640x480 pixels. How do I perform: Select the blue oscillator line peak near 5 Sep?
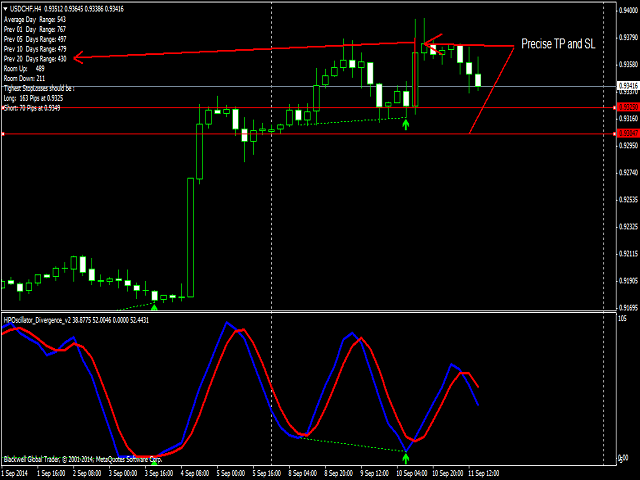click(x=227, y=323)
